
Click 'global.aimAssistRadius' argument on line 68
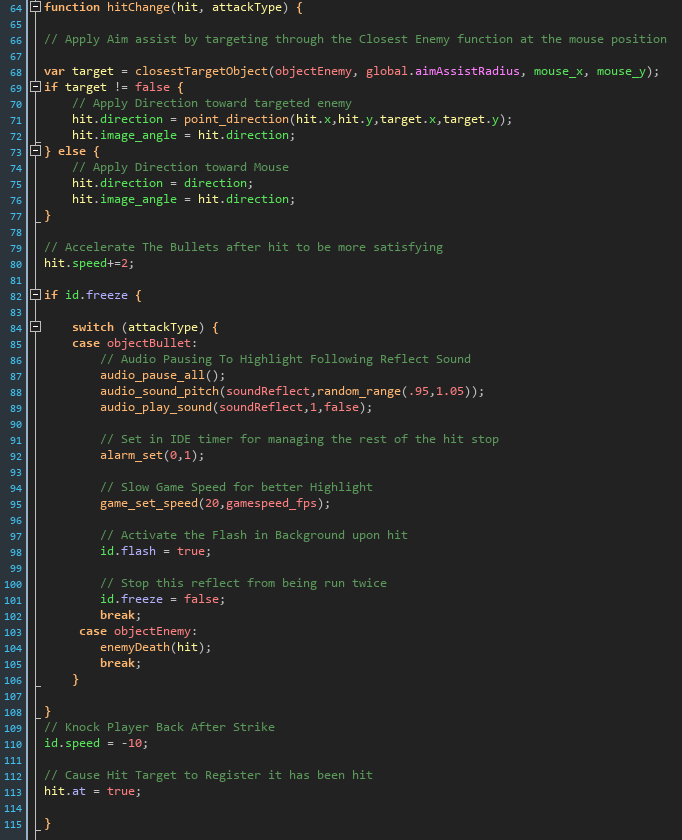point(443,71)
